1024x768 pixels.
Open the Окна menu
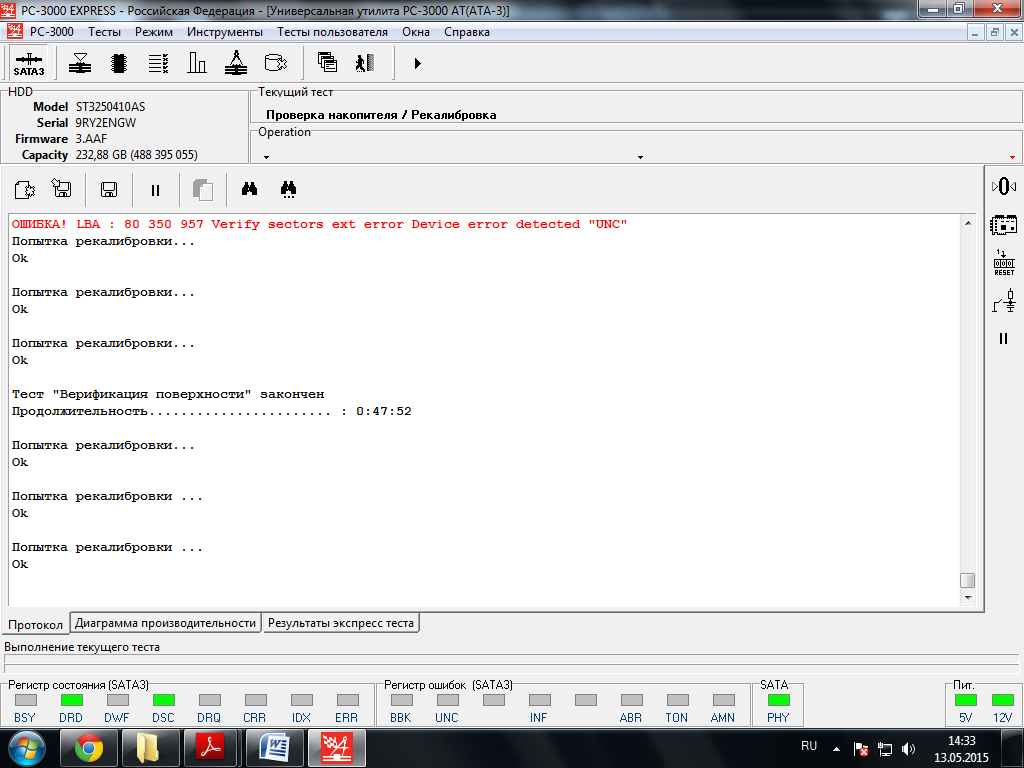point(416,32)
